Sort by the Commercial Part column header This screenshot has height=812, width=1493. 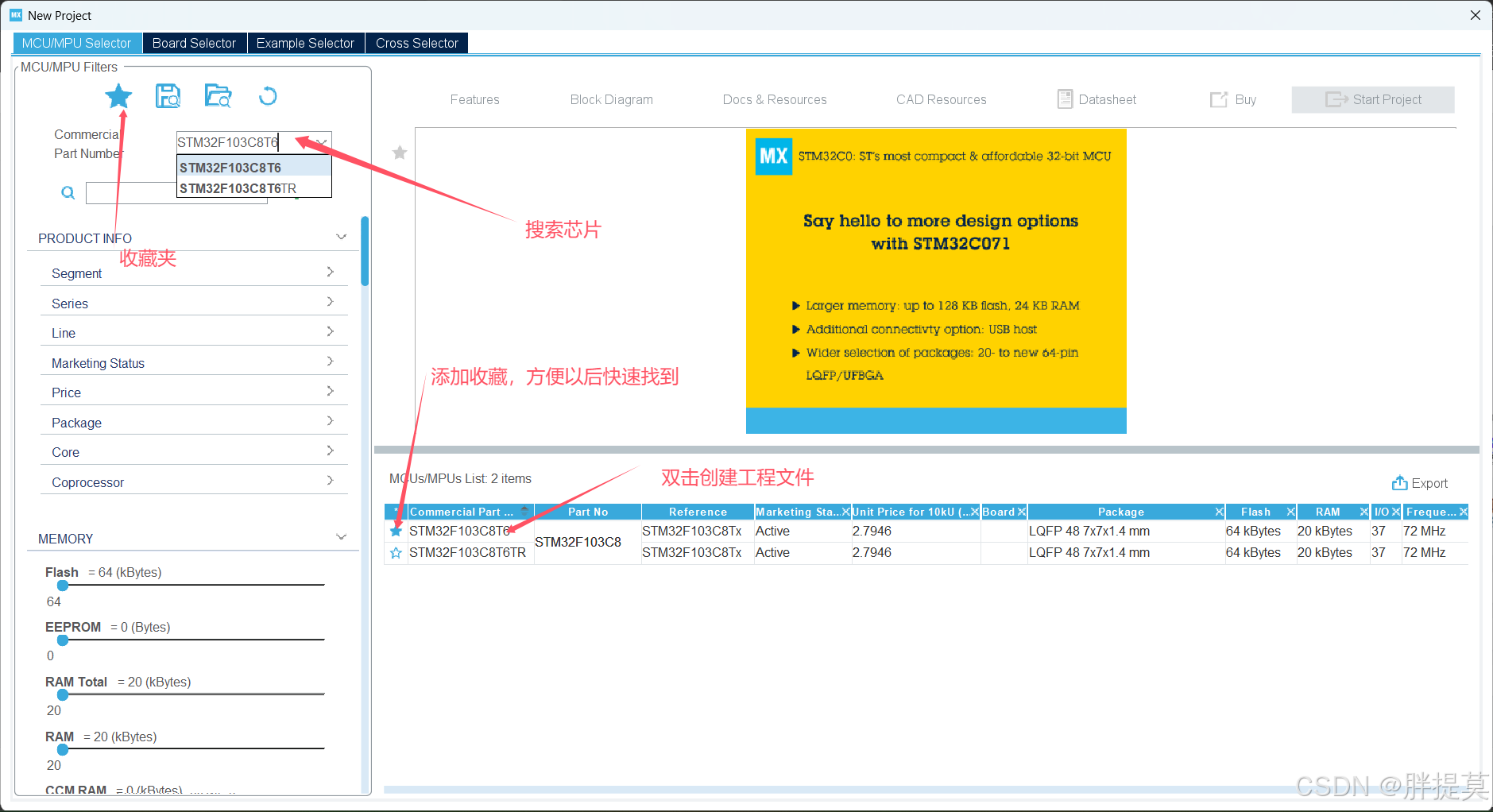[x=470, y=512]
